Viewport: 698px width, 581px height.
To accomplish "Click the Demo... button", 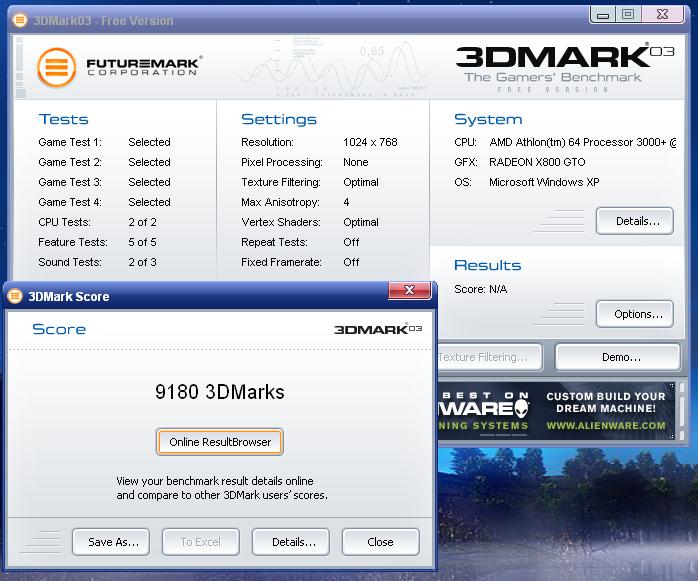I will (x=618, y=357).
